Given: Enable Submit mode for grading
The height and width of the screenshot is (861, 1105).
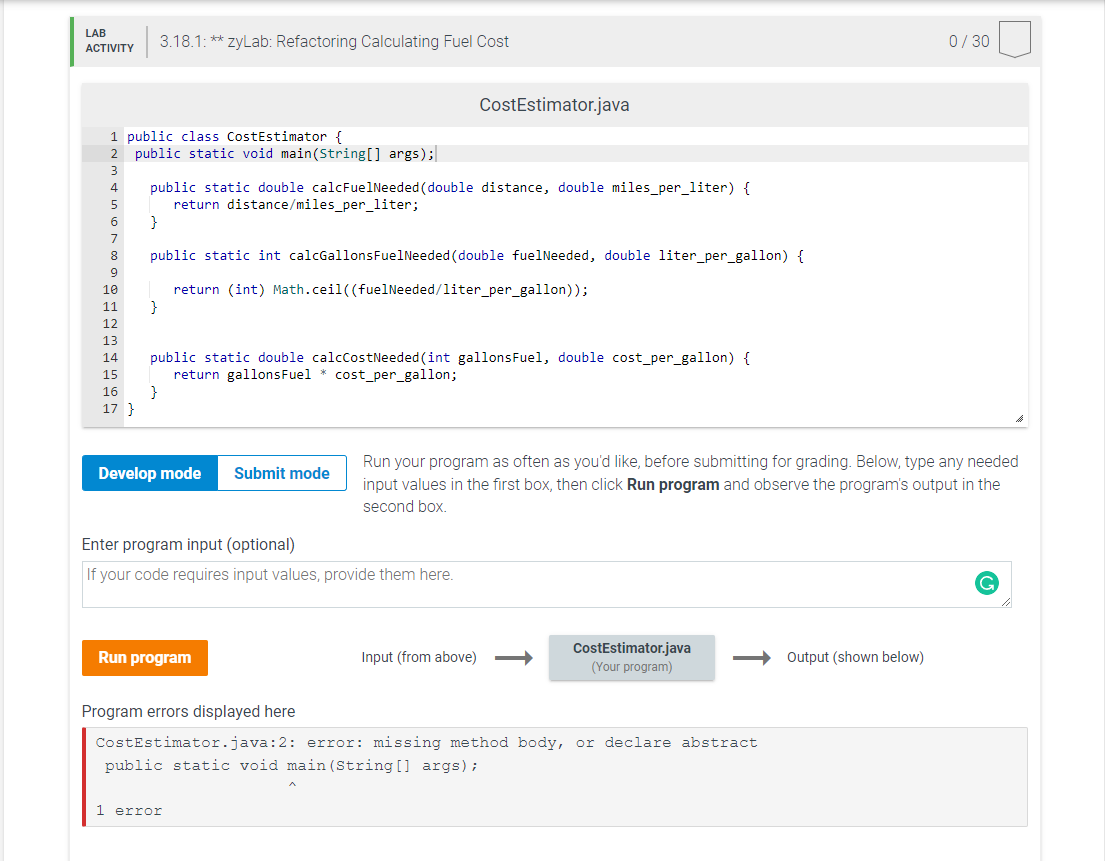Looking at the screenshot, I should pyautogui.click(x=281, y=473).
